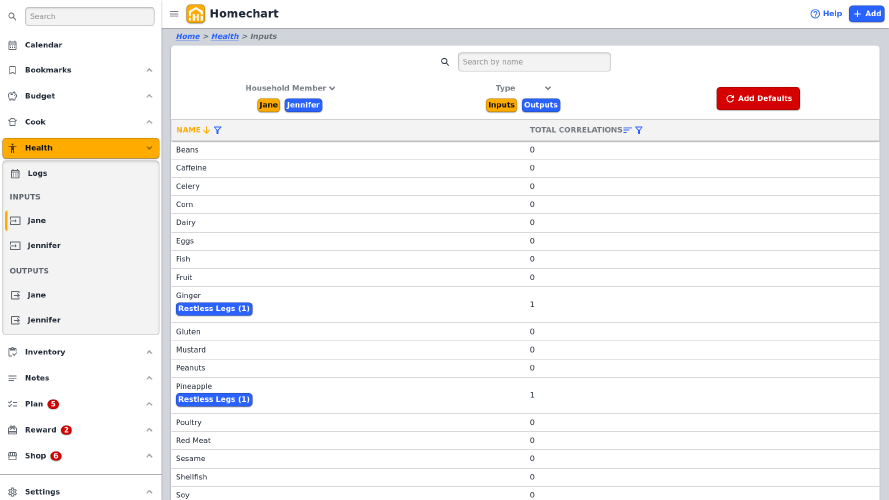Follow the Health breadcrumb link
The height and width of the screenshot is (500, 889).
pos(224,36)
